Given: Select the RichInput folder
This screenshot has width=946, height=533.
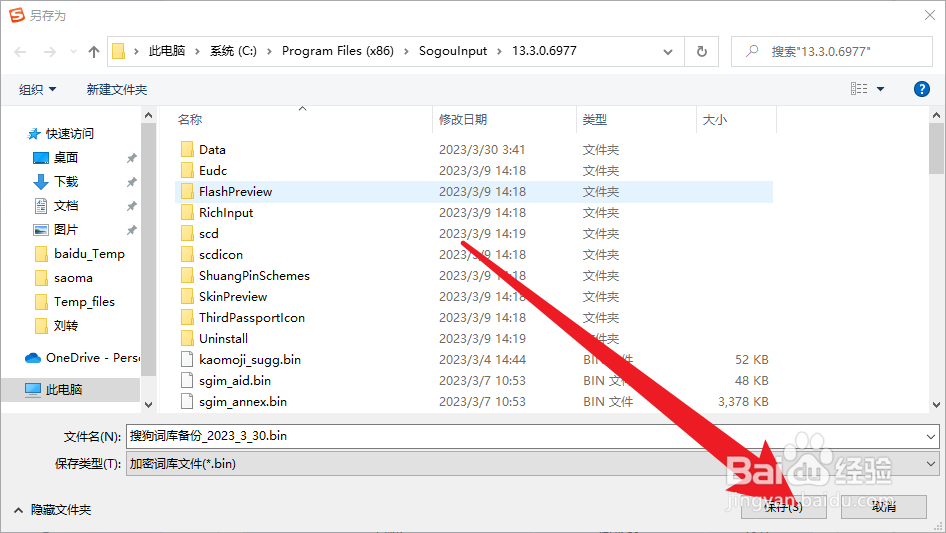Looking at the screenshot, I should pos(226,212).
